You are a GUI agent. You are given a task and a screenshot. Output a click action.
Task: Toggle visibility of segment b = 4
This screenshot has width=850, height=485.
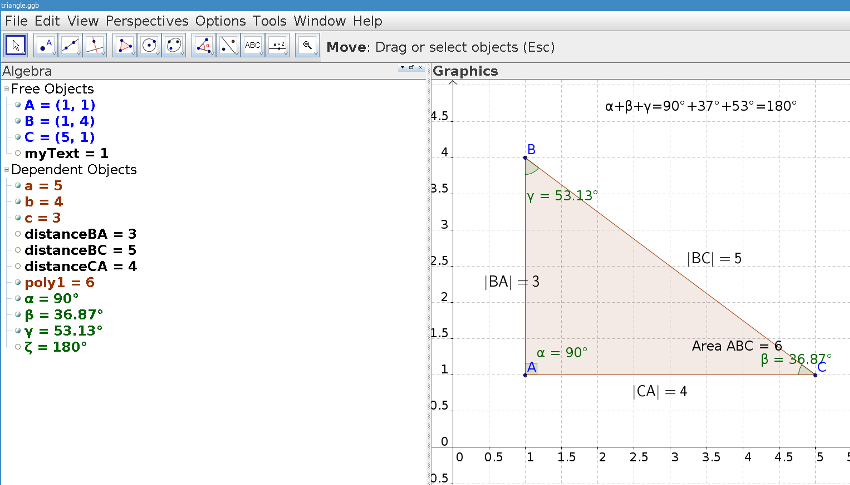[18, 202]
